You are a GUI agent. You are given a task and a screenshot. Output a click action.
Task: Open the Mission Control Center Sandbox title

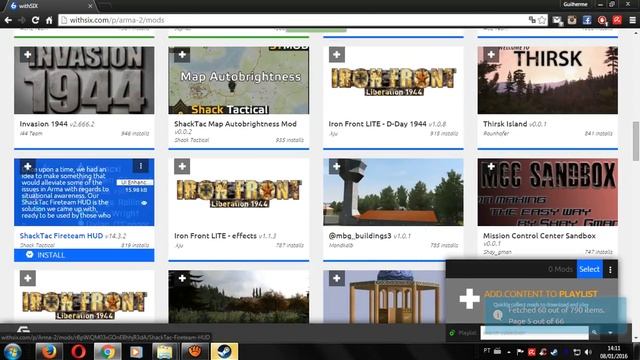[539, 236]
